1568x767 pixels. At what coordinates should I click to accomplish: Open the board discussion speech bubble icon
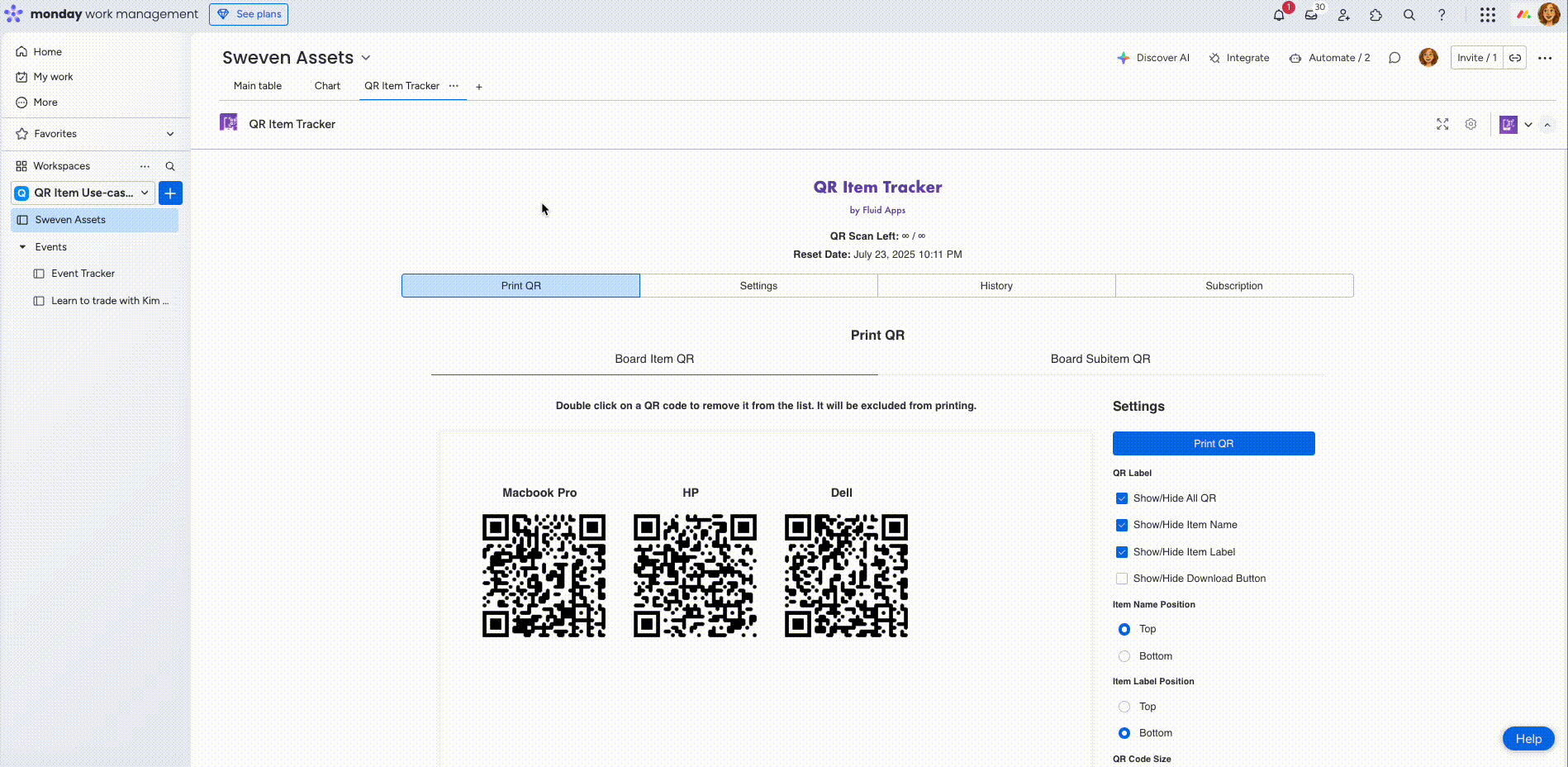(1395, 58)
